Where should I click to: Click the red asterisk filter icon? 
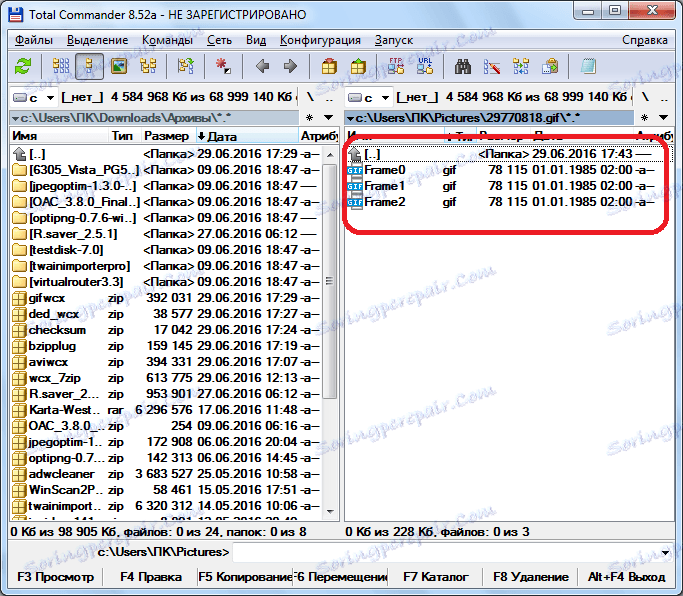(x=223, y=66)
